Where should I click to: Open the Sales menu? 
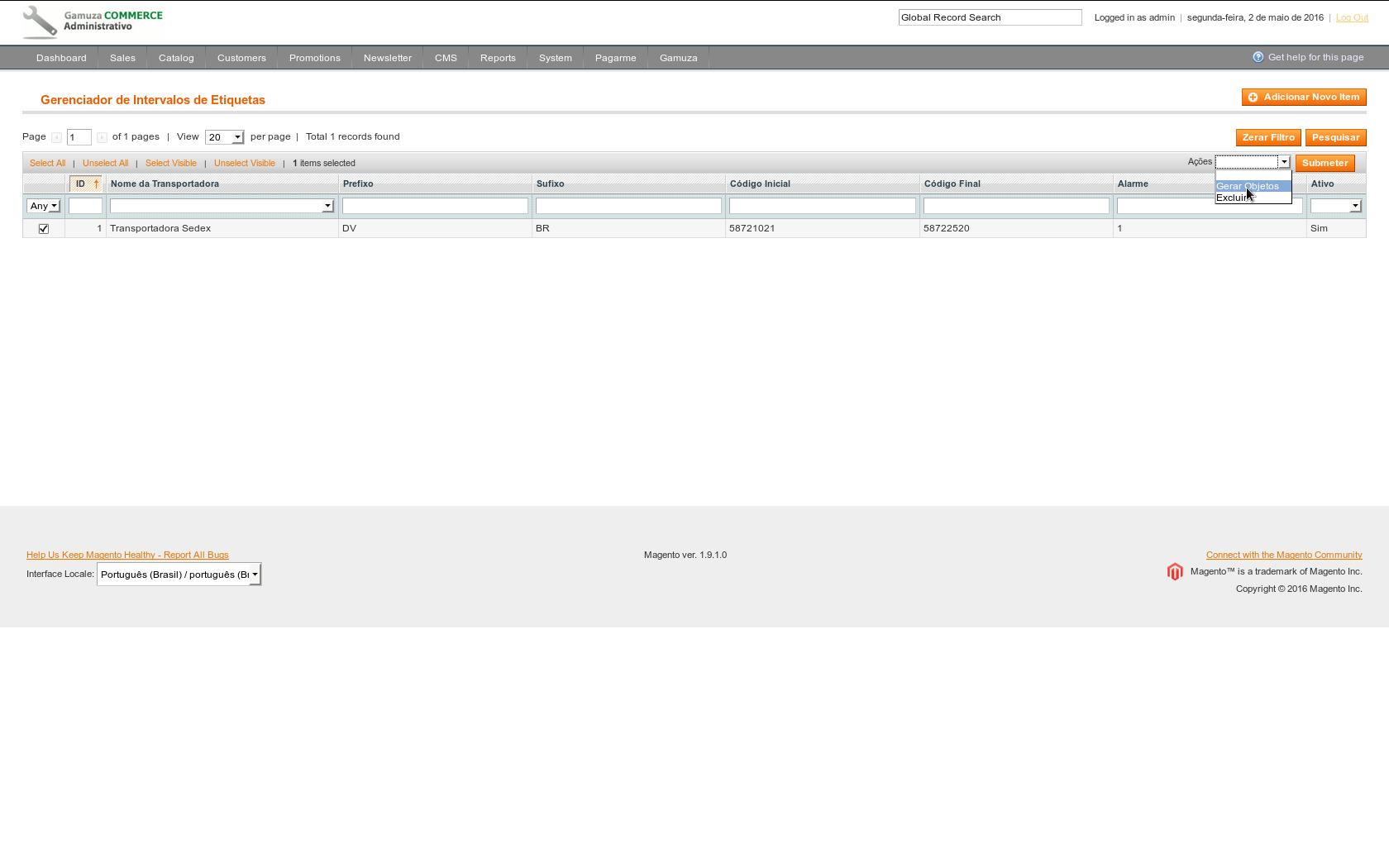(x=122, y=58)
